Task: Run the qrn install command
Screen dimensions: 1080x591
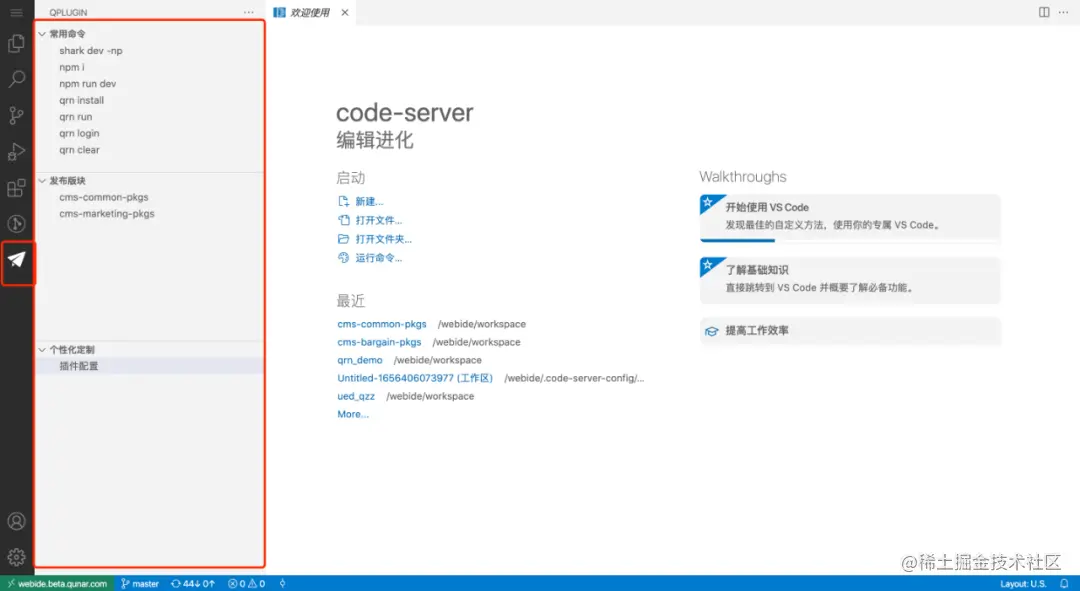Action: coord(81,100)
